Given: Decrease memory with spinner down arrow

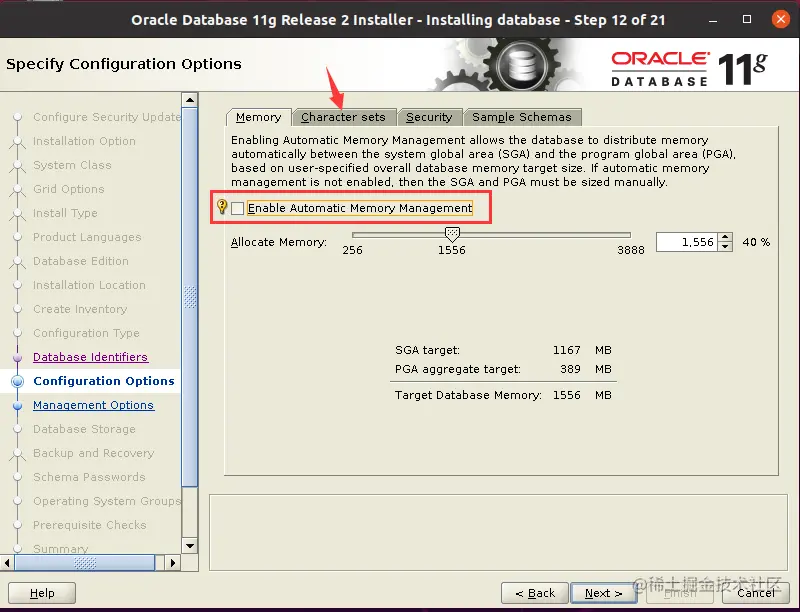Looking at the screenshot, I should point(725,247).
